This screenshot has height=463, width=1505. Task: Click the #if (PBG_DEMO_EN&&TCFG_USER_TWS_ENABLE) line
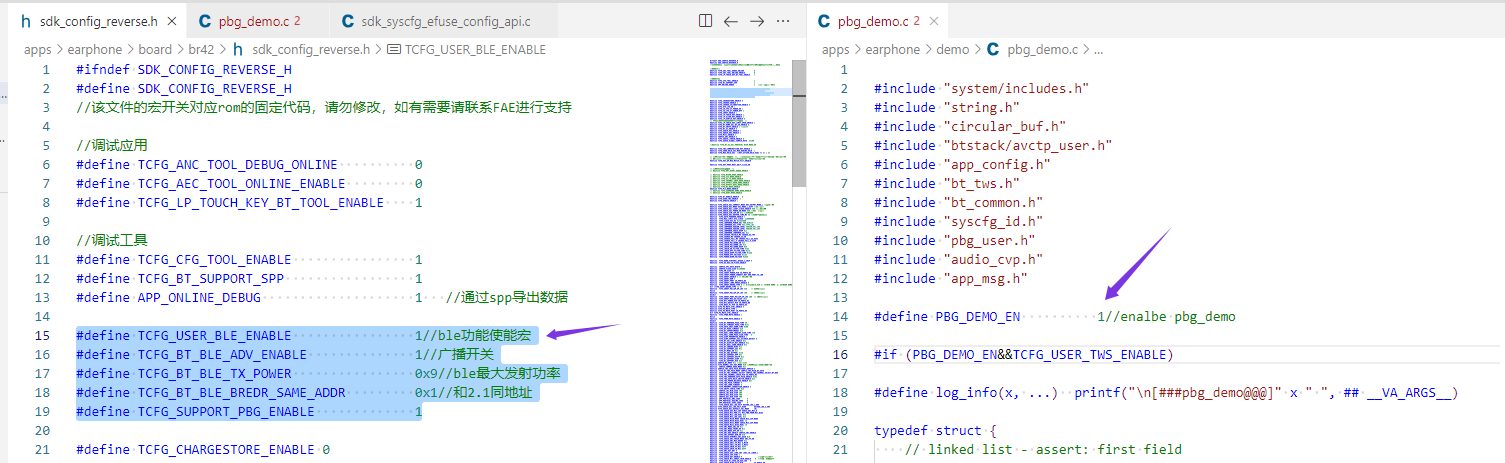coord(1023,354)
